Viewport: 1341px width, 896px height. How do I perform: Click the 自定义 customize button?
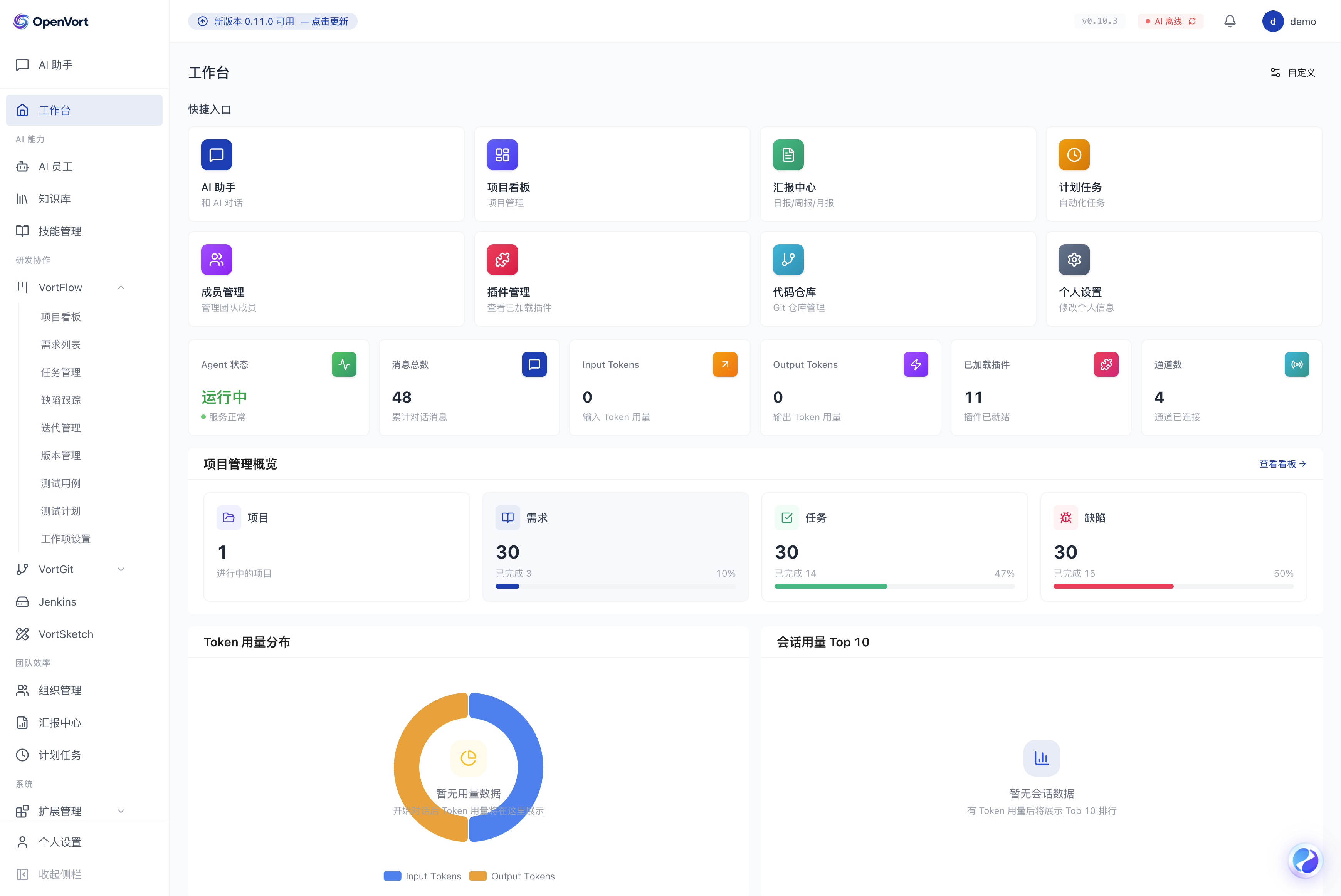pos(1292,72)
